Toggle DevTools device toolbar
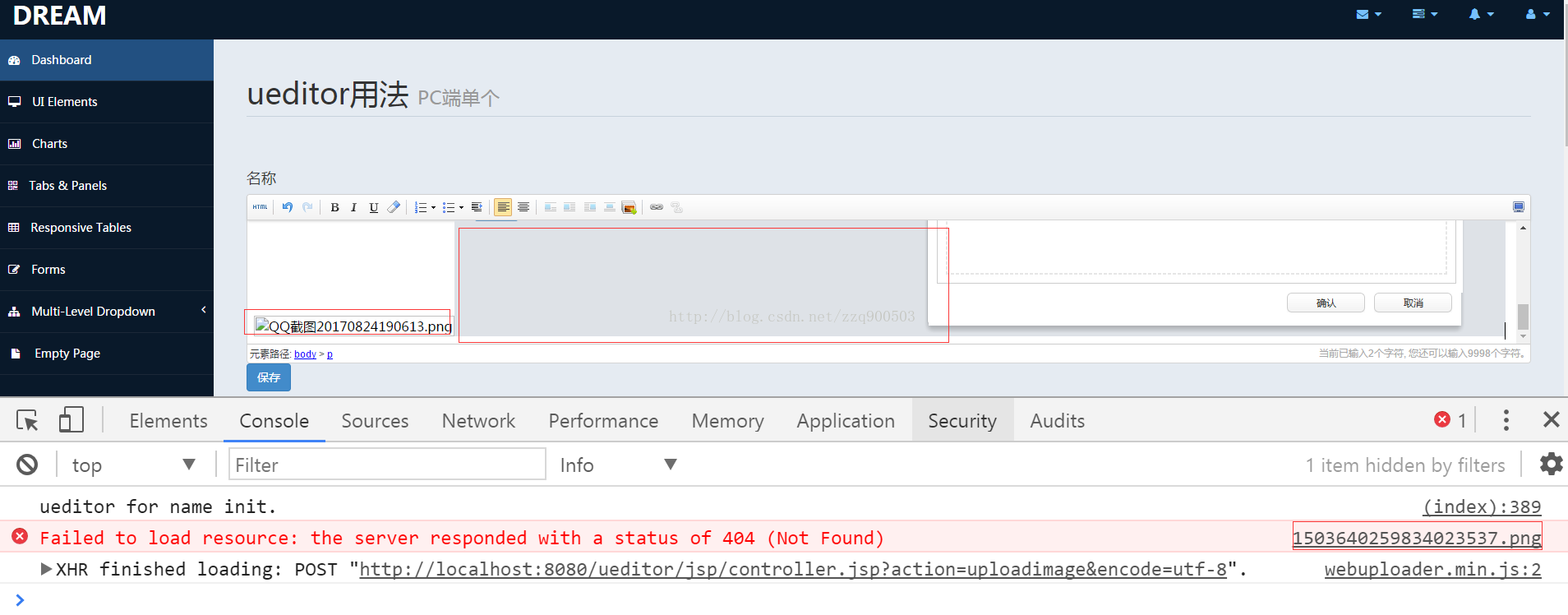Viewport: 1568px width, 615px height. pos(71,420)
